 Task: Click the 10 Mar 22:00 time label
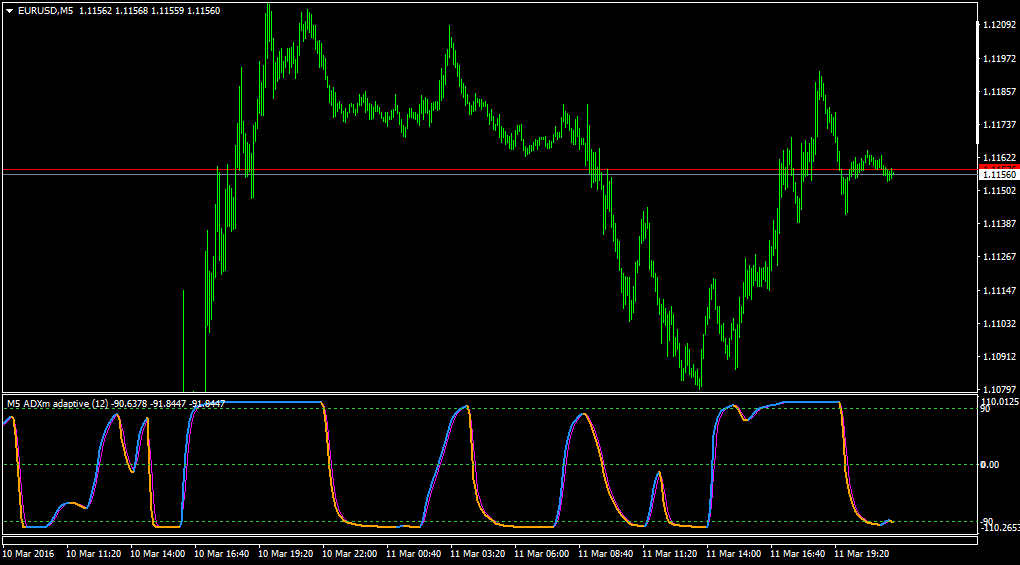point(349,554)
